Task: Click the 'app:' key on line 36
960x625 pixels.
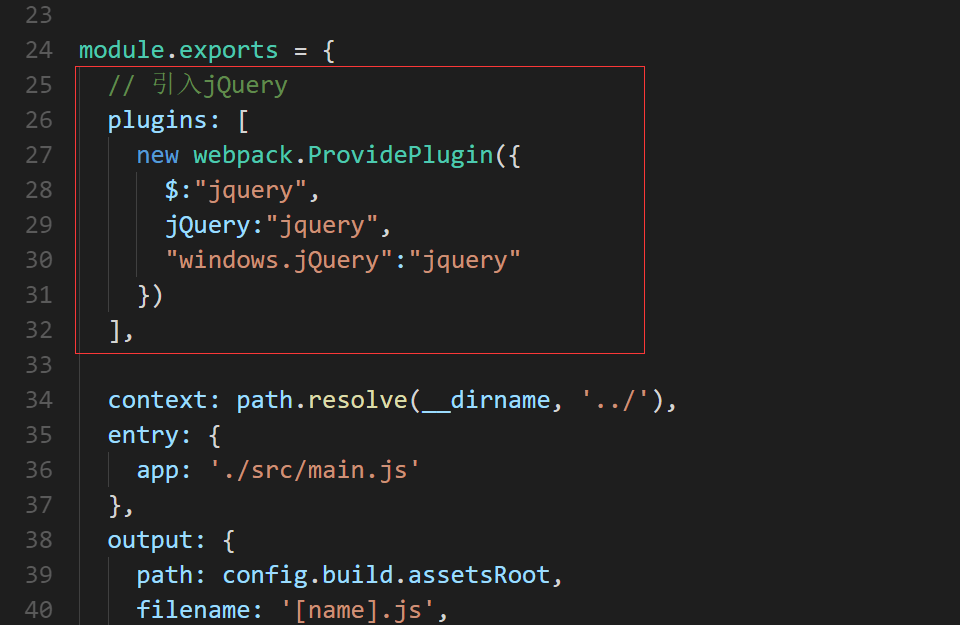Action: click(x=163, y=470)
